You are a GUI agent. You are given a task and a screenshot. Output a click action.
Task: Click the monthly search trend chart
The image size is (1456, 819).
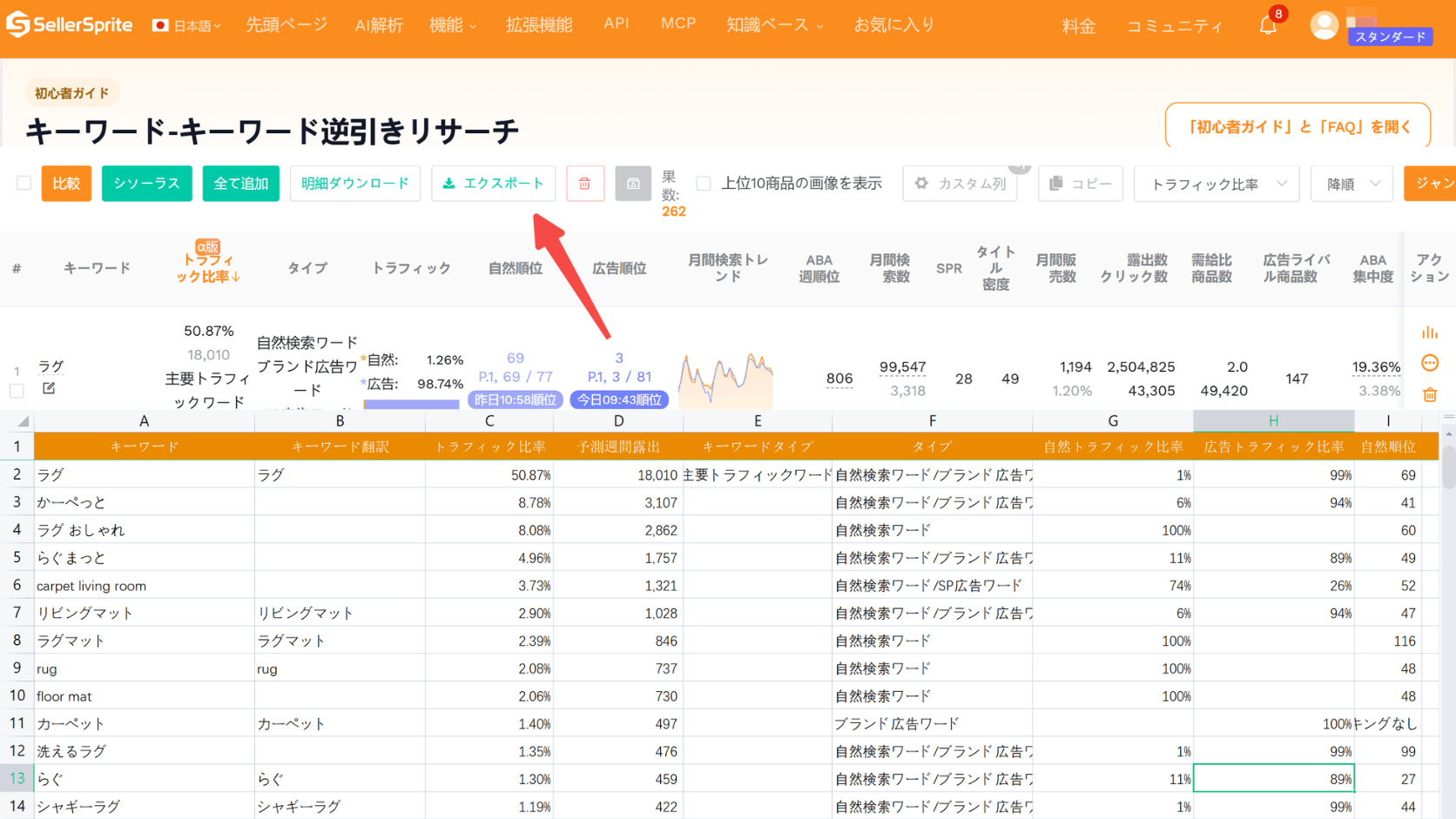click(x=725, y=379)
